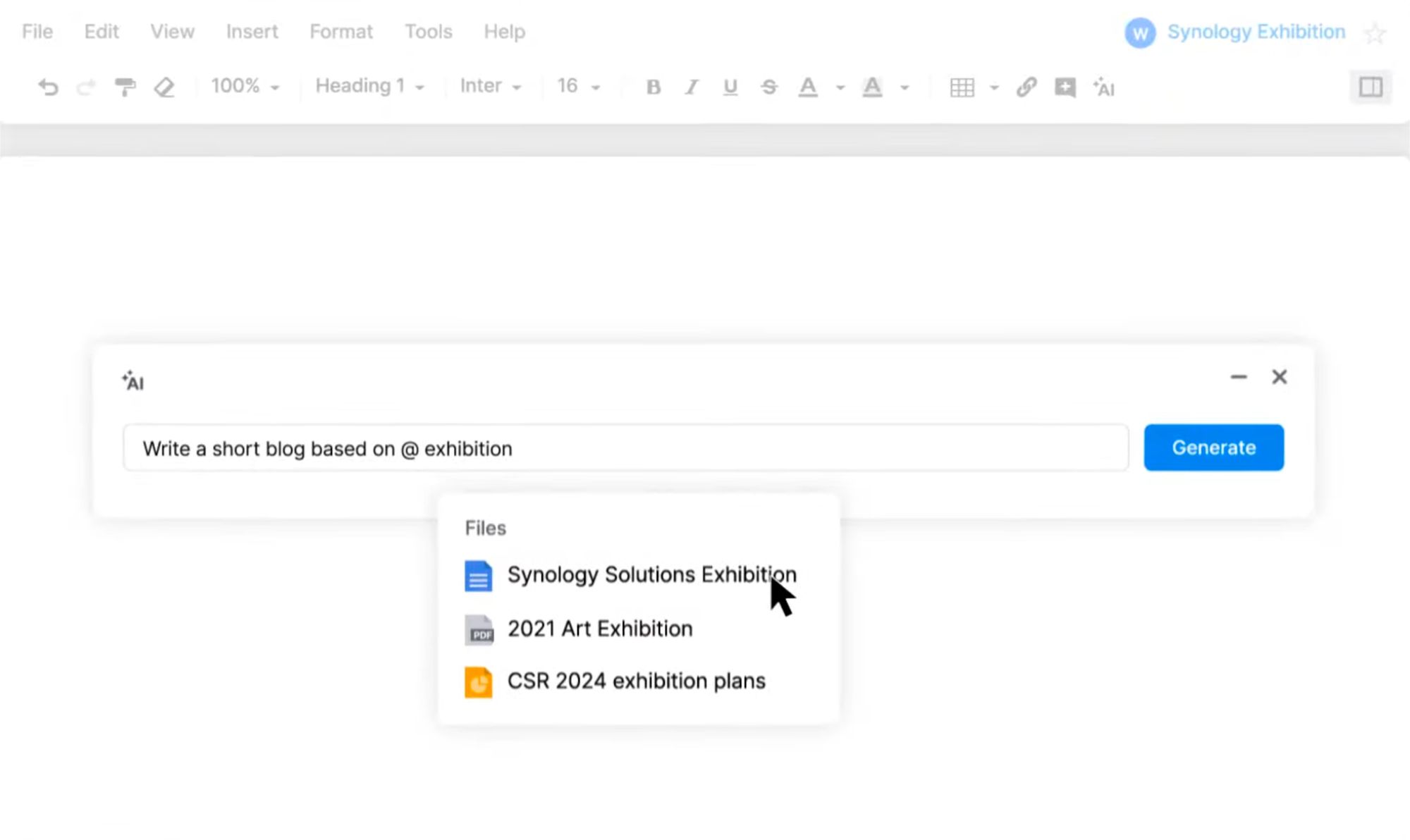The image size is (1410, 840).
Task: Select the paint format roller icon
Action: (x=125, y=87)
